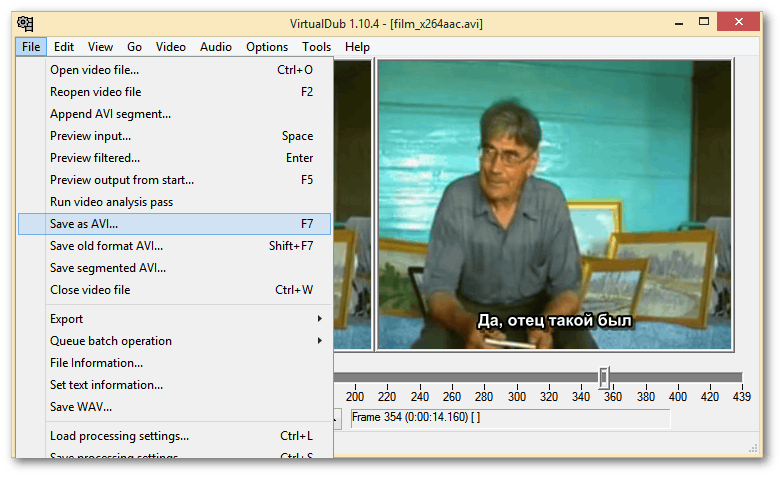Choose Save WAV... option
Screen dimensions: 782x477
[x=81, y=407]
